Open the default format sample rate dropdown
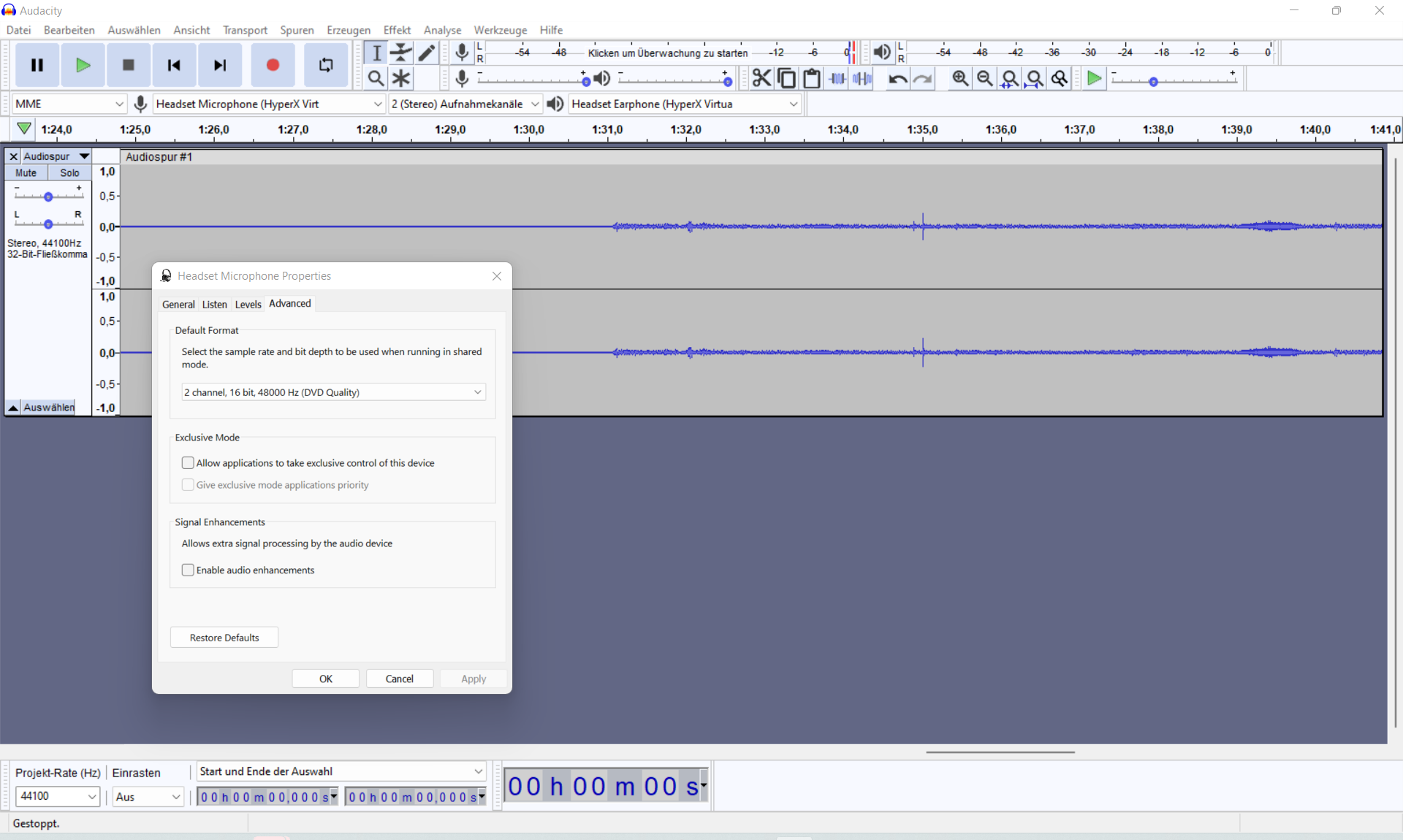The width and height of the screenshot is (1403, 840). pyautogui.click(x=333, y=392)
